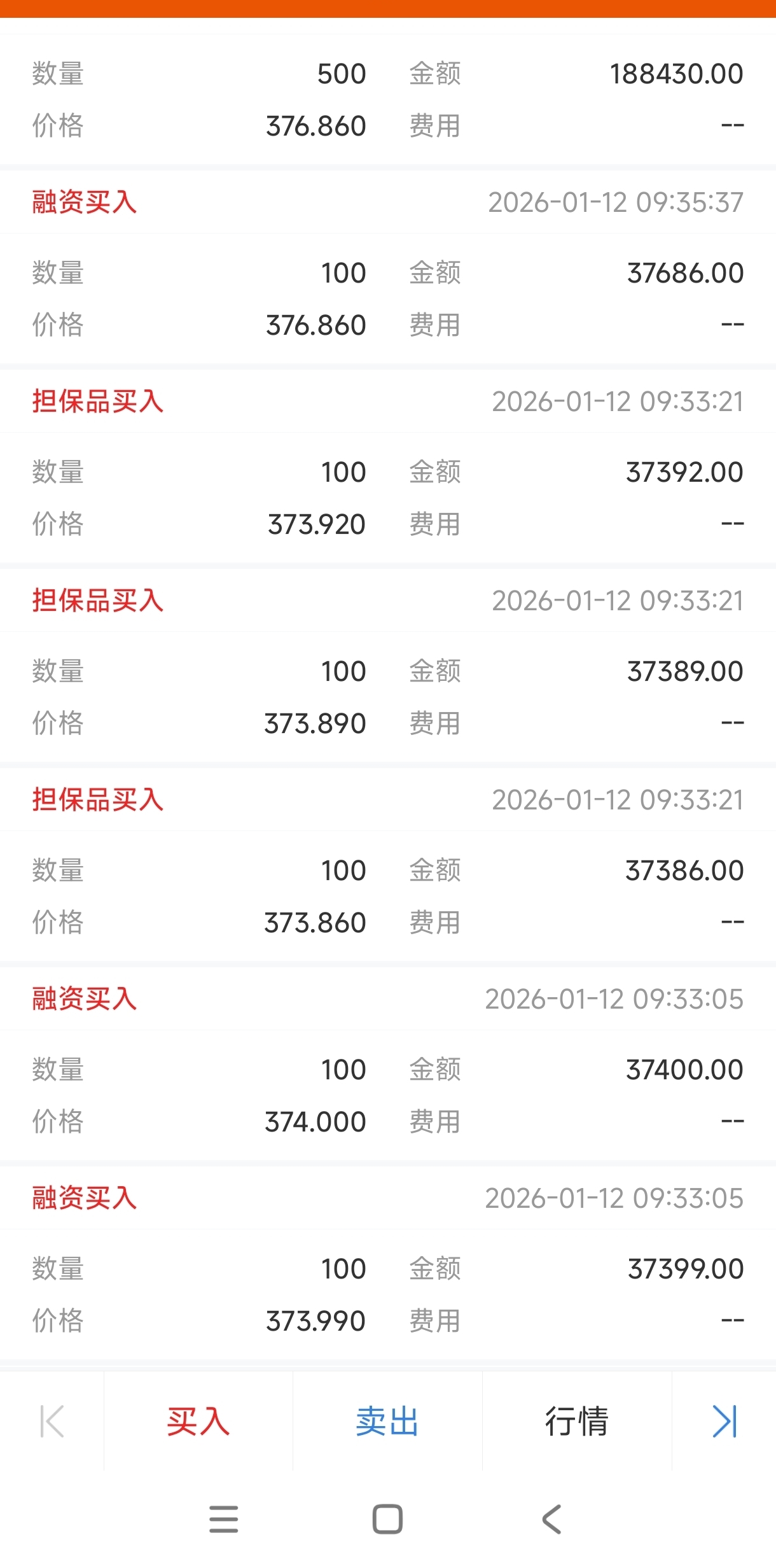Tap the Android back chevron icon
The image size is (776, 1568).
click(x=551, y=1520)
